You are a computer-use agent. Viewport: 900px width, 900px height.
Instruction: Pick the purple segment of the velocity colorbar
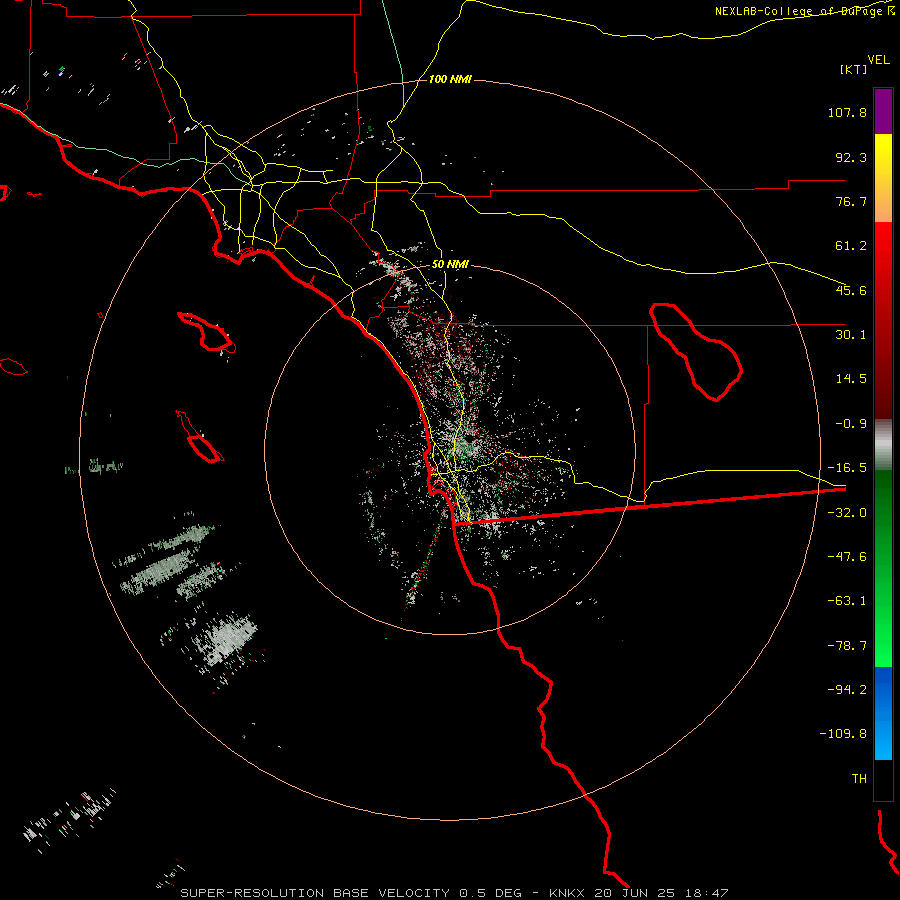pyautogui.click(x=883, y=111)
